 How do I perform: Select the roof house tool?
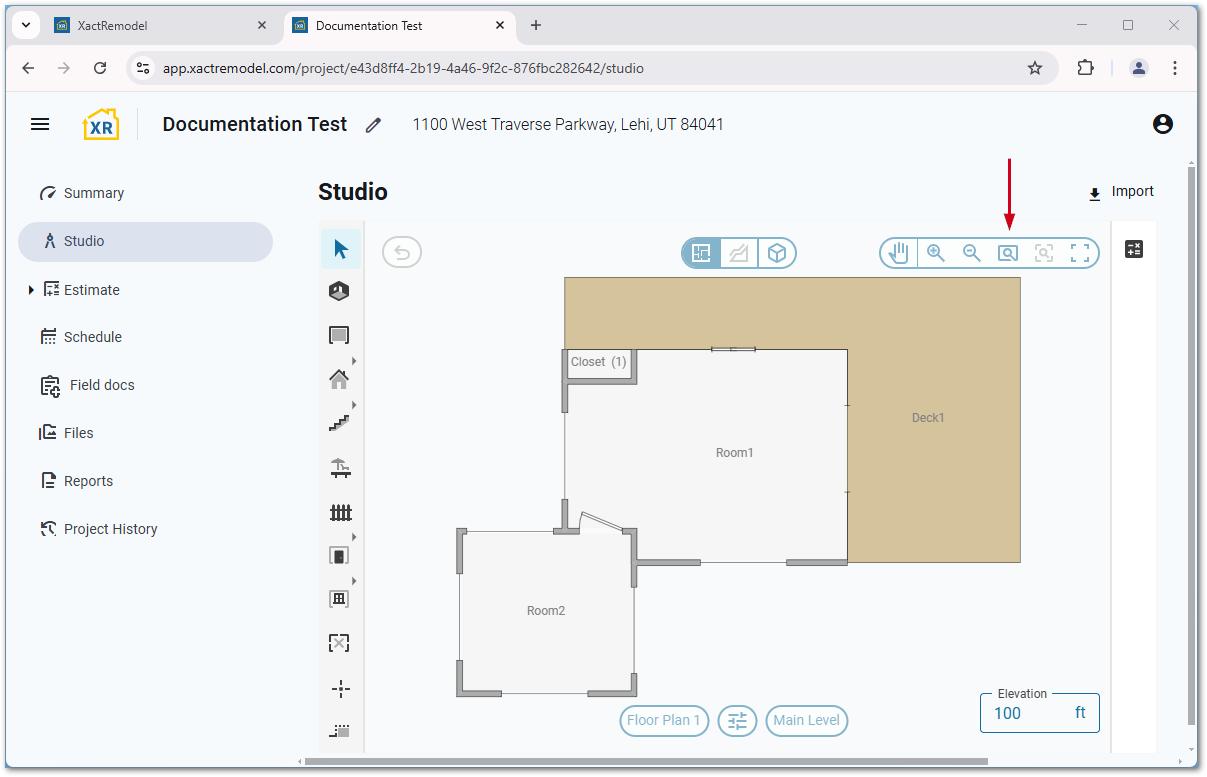(x=339, y=379)
